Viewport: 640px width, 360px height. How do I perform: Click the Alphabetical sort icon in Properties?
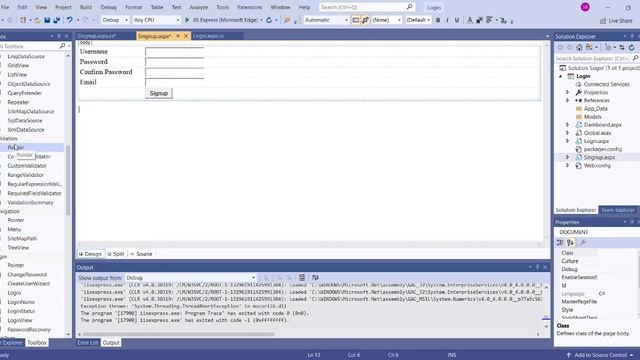pos(570,242)
